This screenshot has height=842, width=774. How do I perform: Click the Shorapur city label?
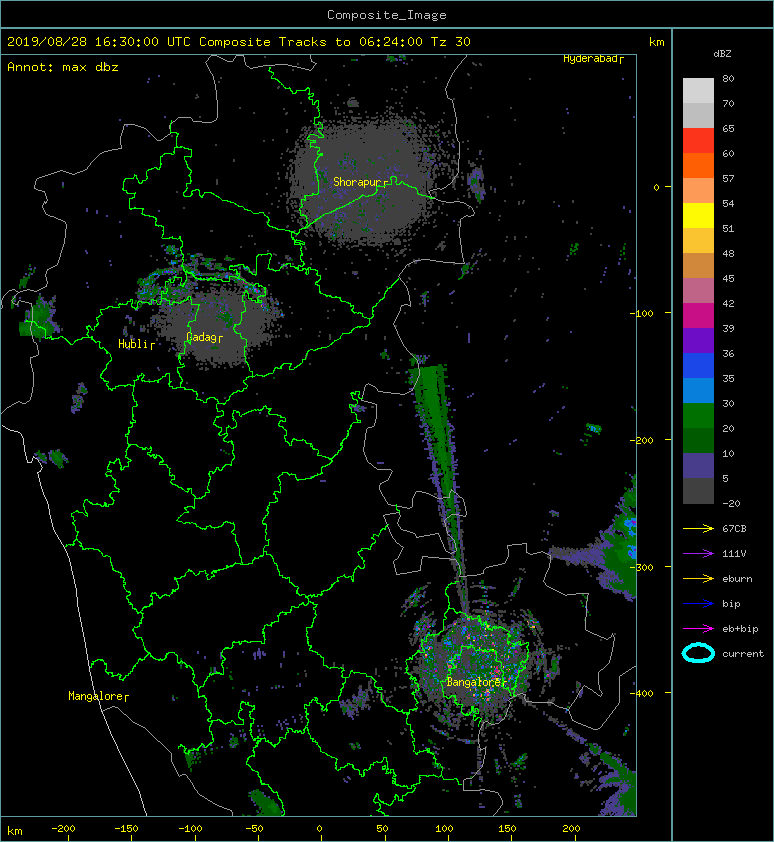(358, 182)
